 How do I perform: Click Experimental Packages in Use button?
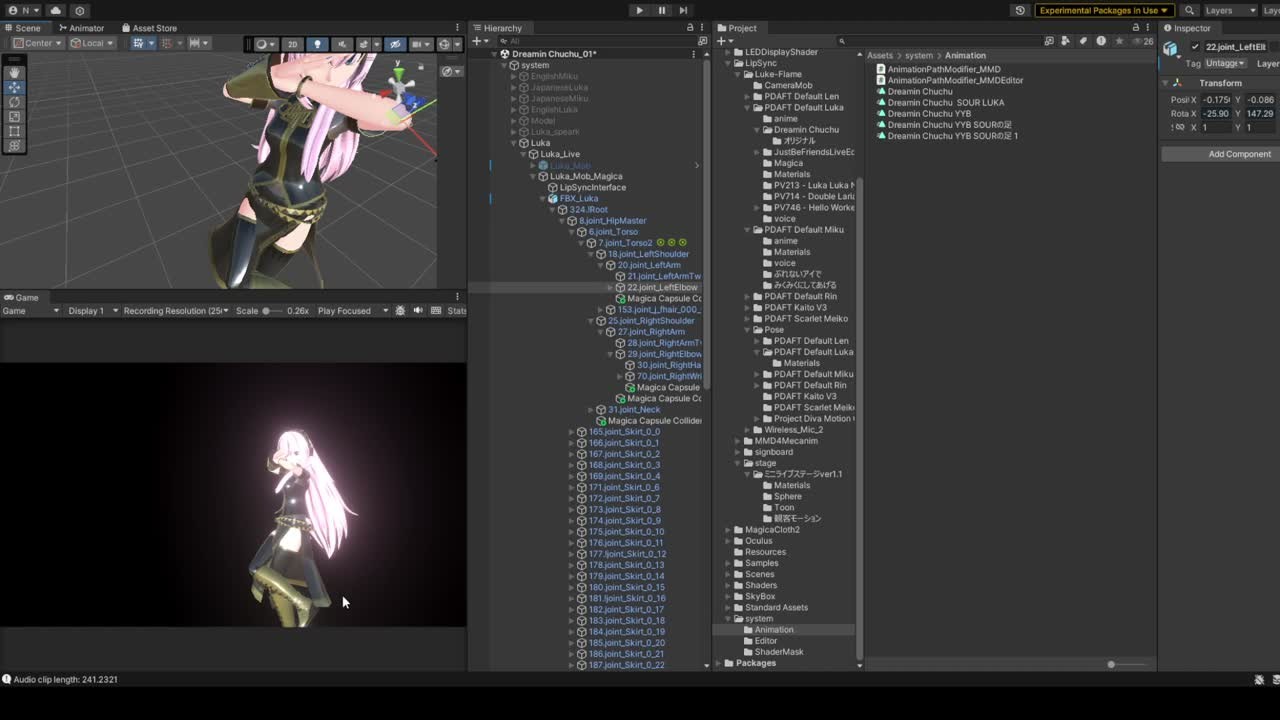1102,10
